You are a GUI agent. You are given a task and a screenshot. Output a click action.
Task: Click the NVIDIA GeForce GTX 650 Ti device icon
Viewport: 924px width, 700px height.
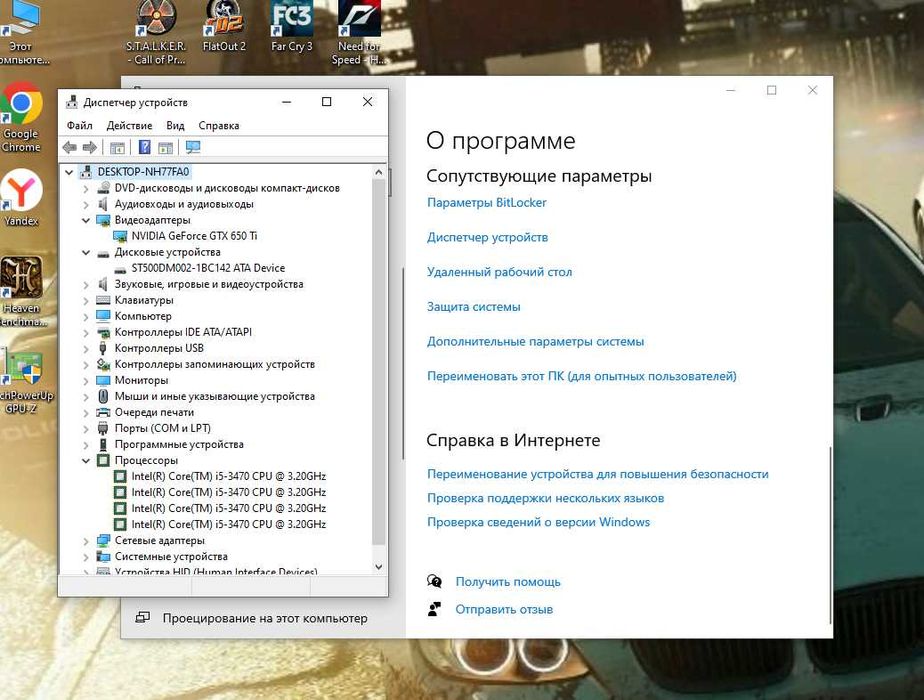120,236
